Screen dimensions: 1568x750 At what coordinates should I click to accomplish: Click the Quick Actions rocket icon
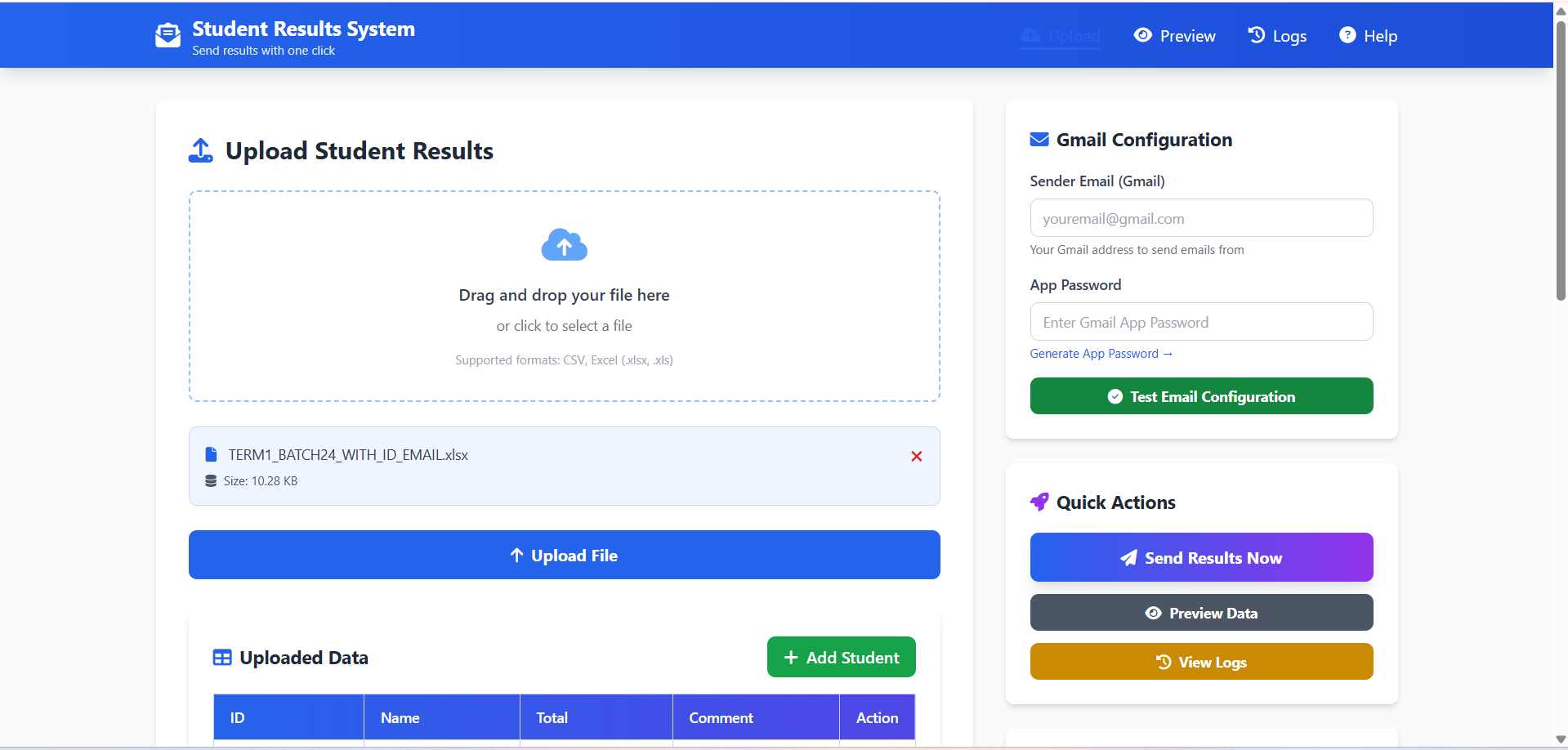[x=1039, y=502]
